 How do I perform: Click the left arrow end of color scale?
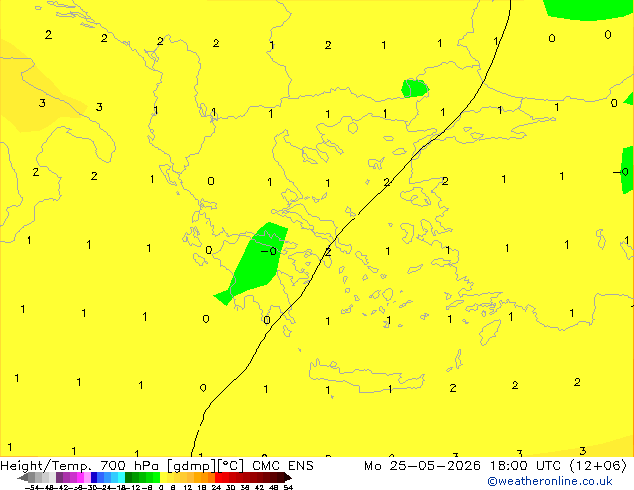coord(22,477)
